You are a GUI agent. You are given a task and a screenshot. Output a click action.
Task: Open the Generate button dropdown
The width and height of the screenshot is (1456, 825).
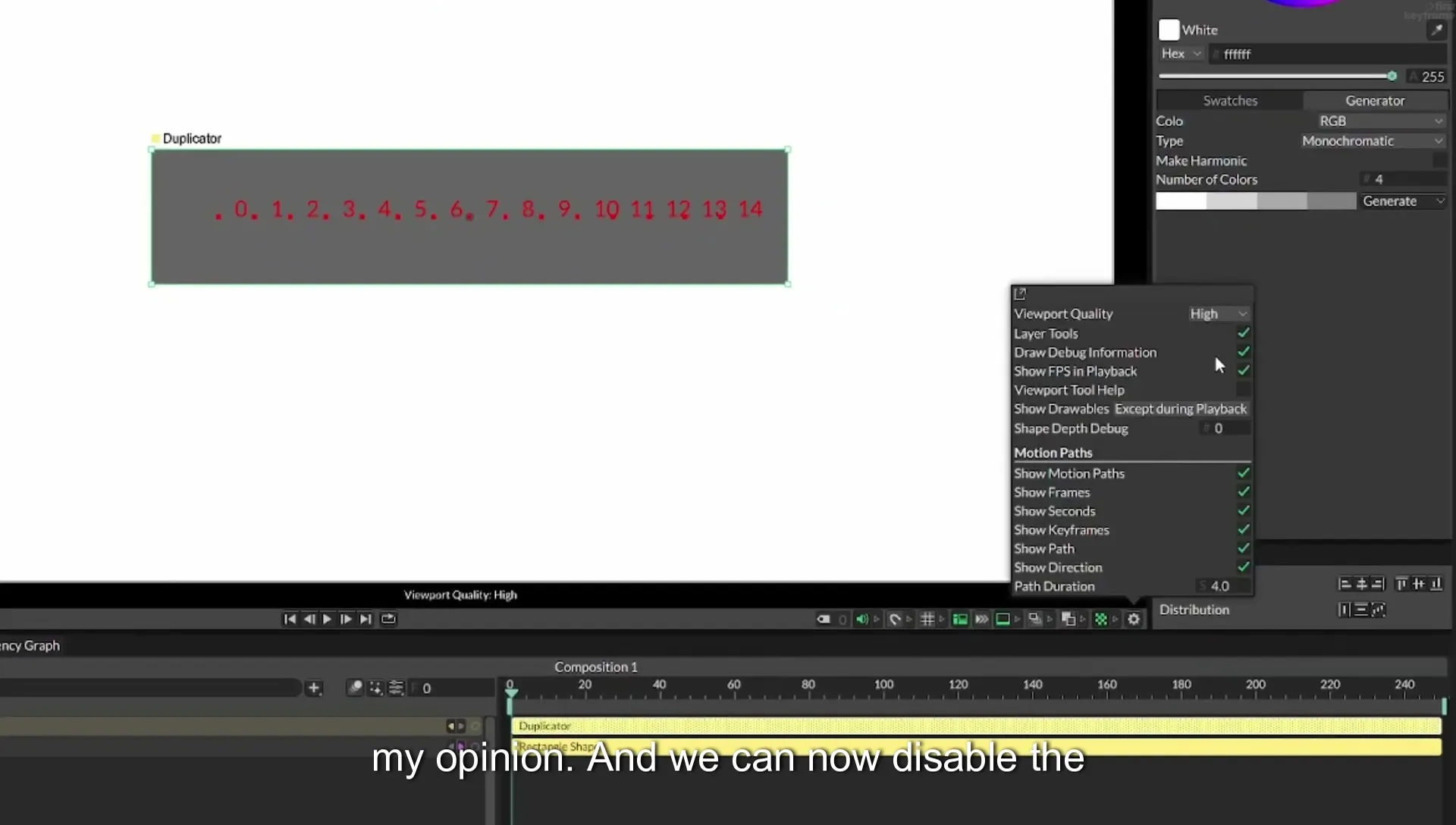point(1403,201)
